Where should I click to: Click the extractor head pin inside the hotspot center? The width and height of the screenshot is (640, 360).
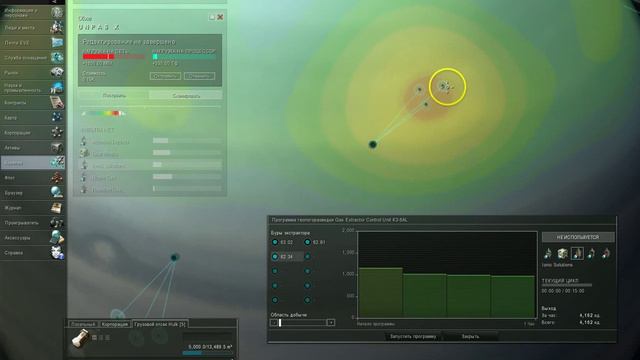pos(419,89)
